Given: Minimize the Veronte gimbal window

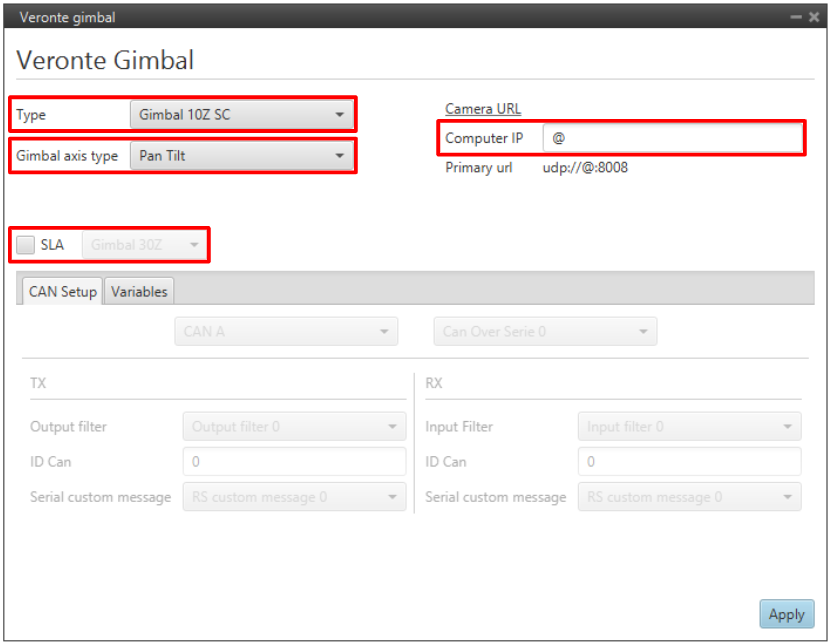Looking at the screenshot, I should (x=795, y=17).
